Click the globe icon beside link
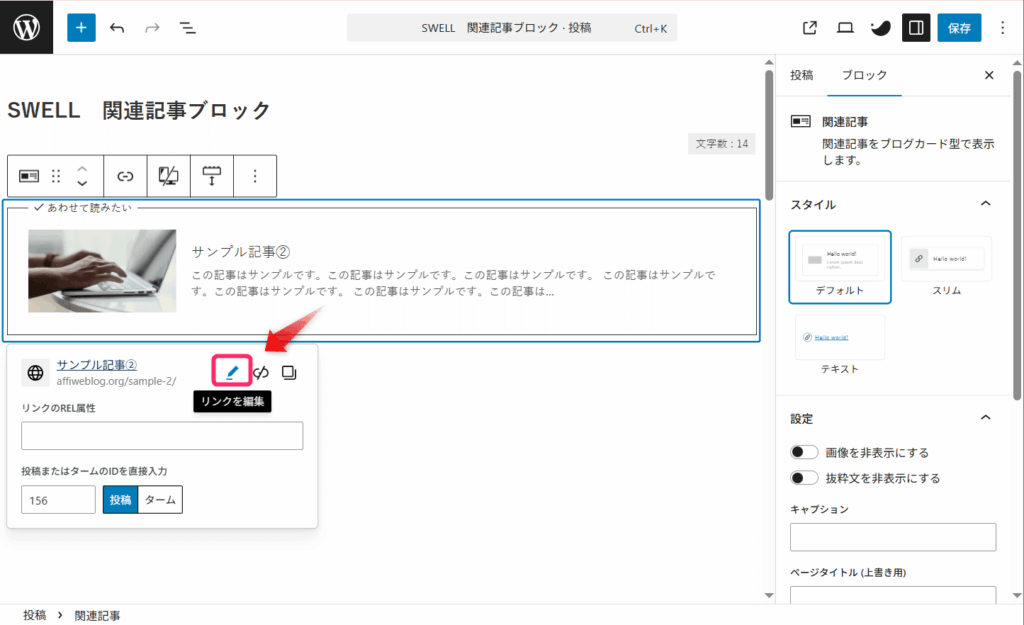 point(35,372)
